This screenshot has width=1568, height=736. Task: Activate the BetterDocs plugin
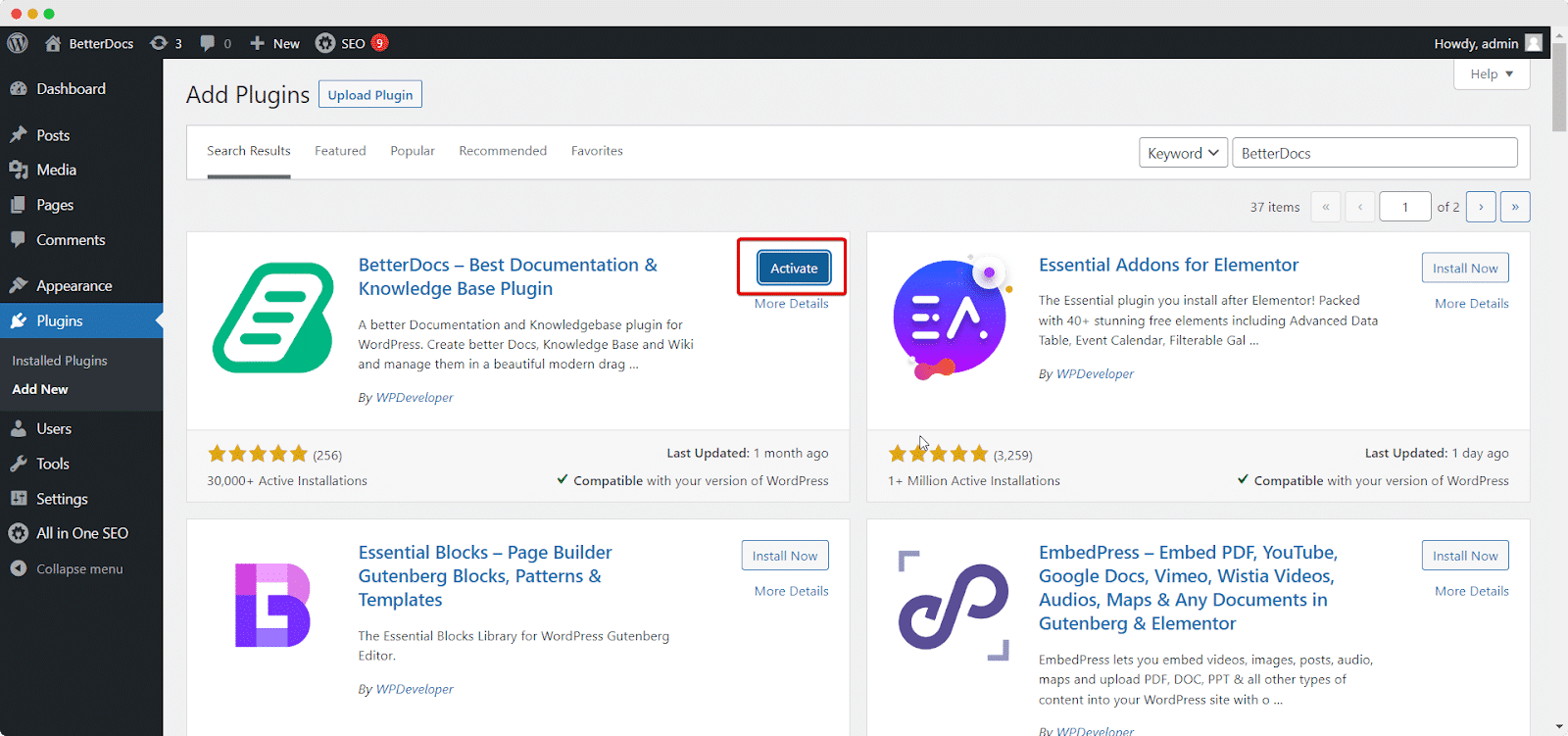(793, 269)
